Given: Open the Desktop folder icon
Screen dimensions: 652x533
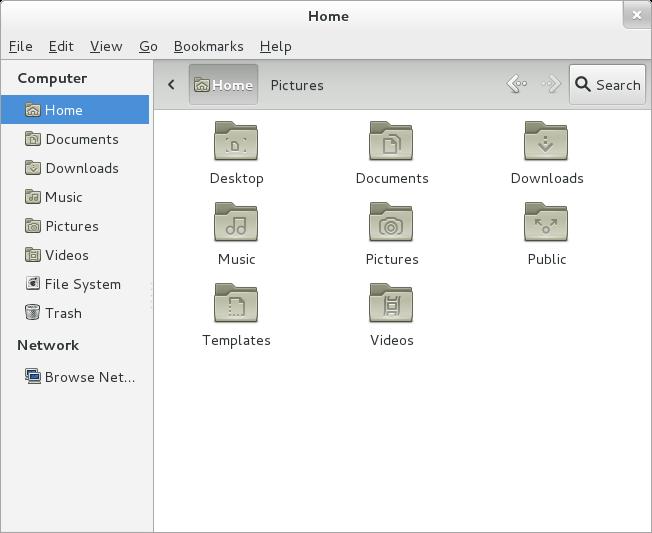Looking at the screenshot, I should pyautogui.click(x=236, y=142).
